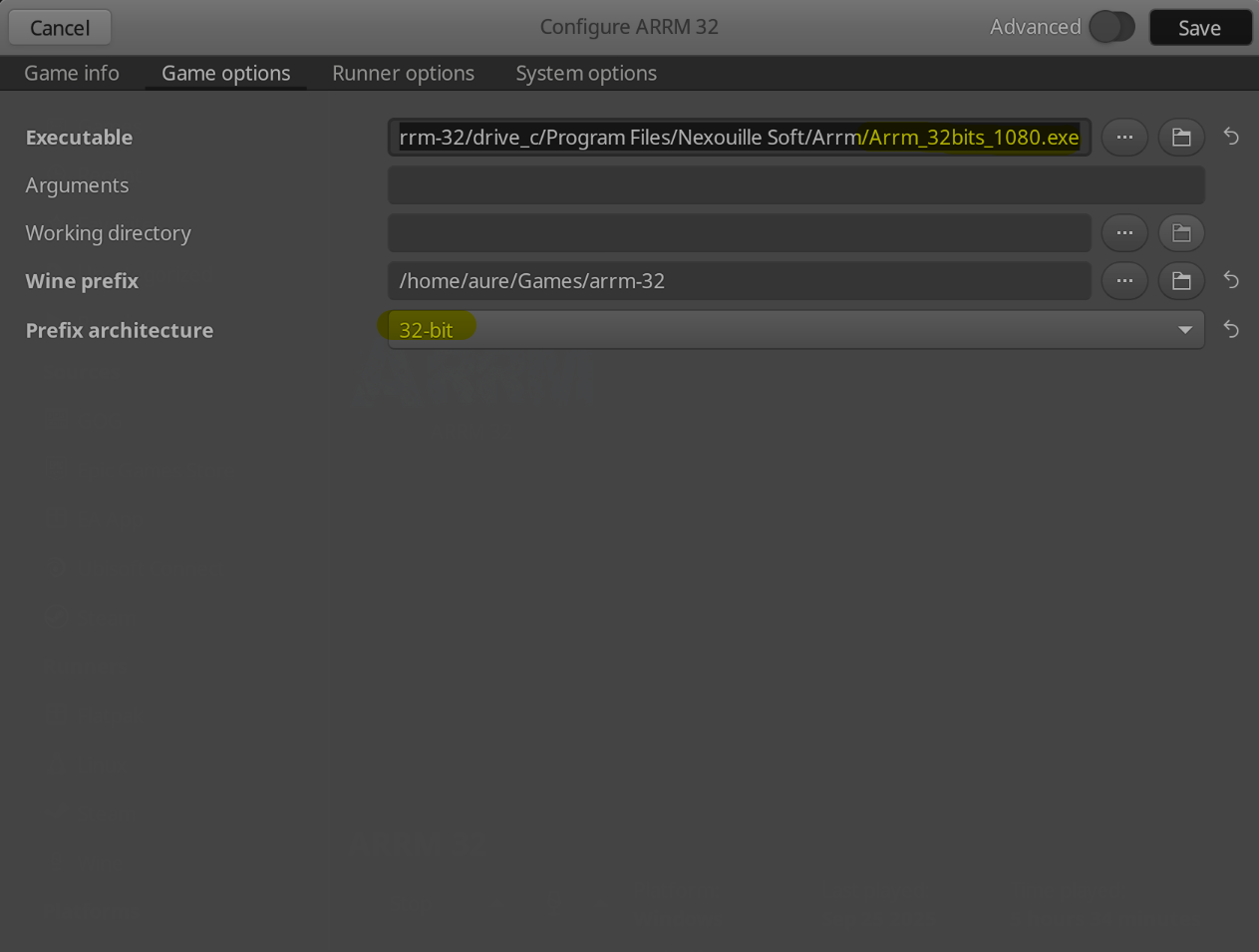Expand the Prefix architecture dropdown arrow
The height and width of the screenshot is (952, 1259).
coord(1184,330)
